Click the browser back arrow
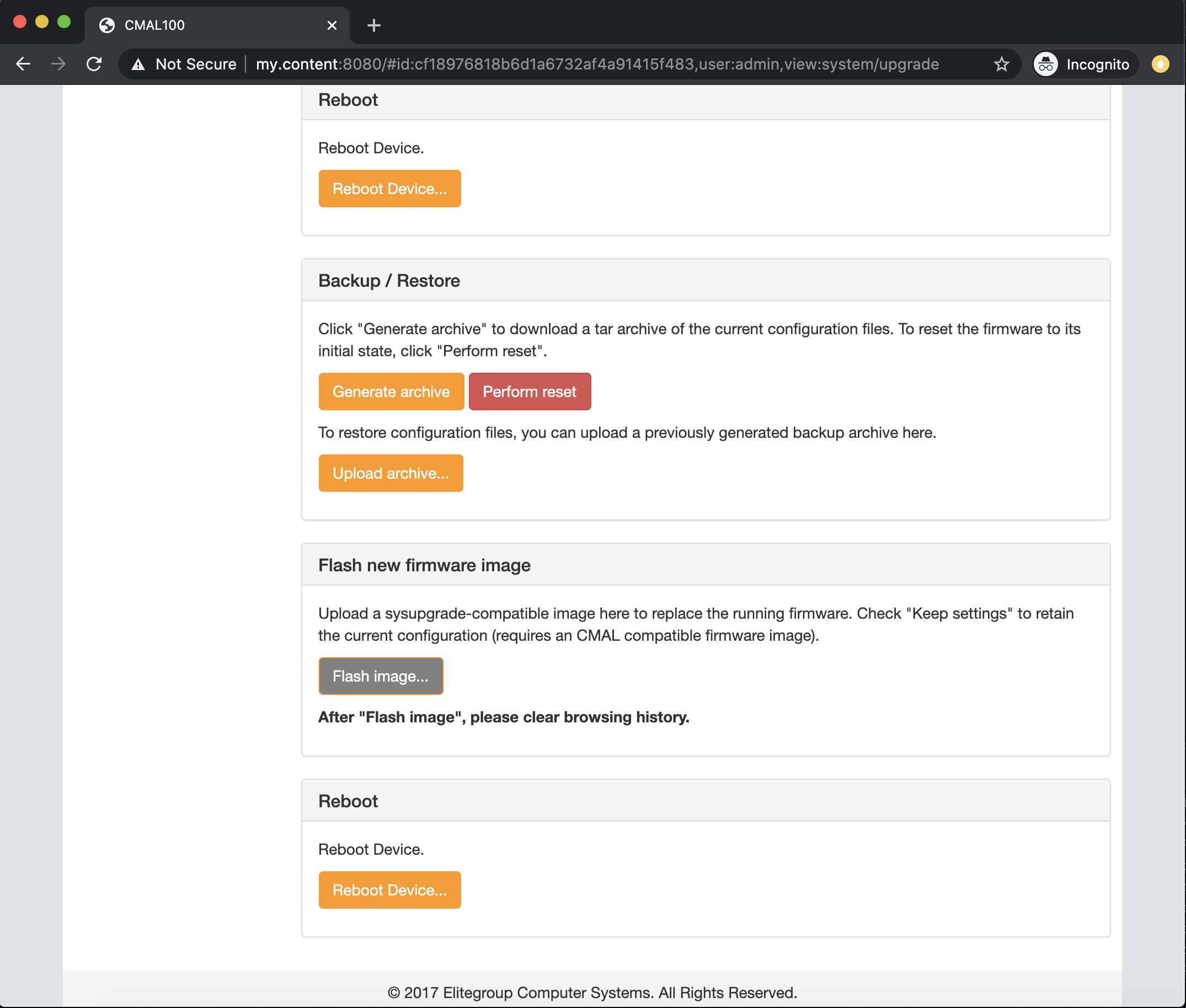 tap(23, 64)
